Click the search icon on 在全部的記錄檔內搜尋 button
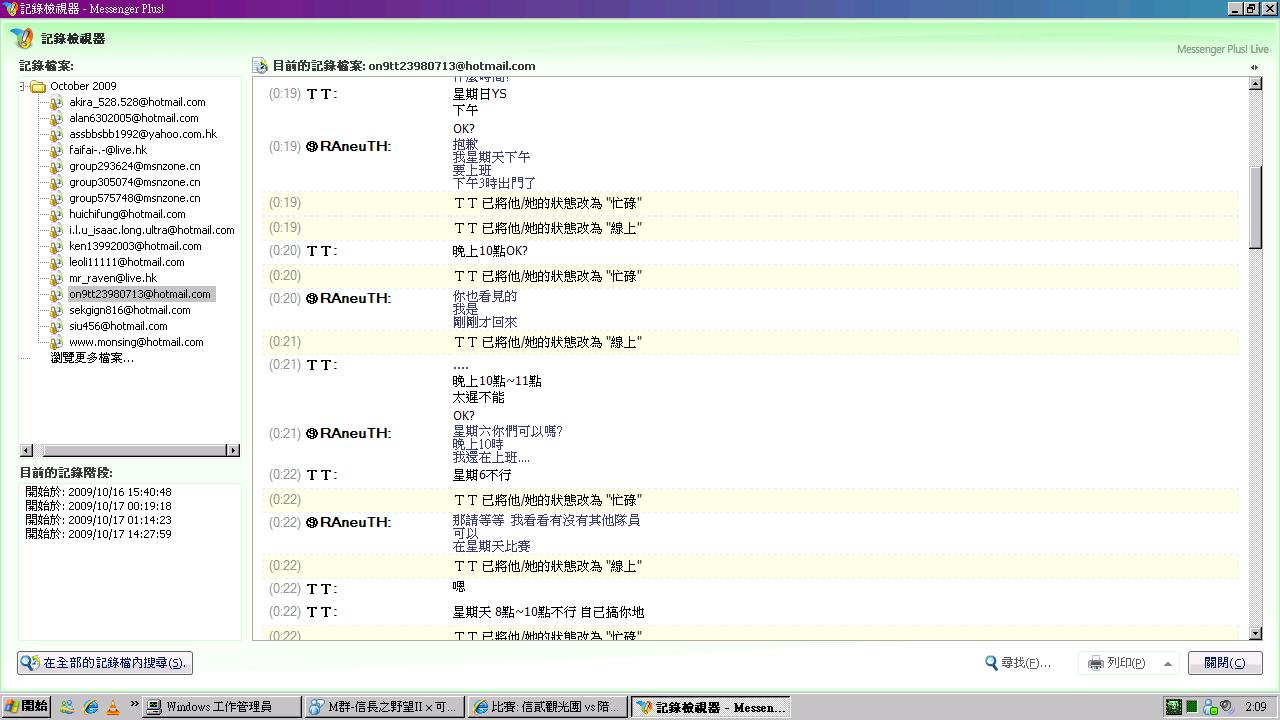 (30, 663)
